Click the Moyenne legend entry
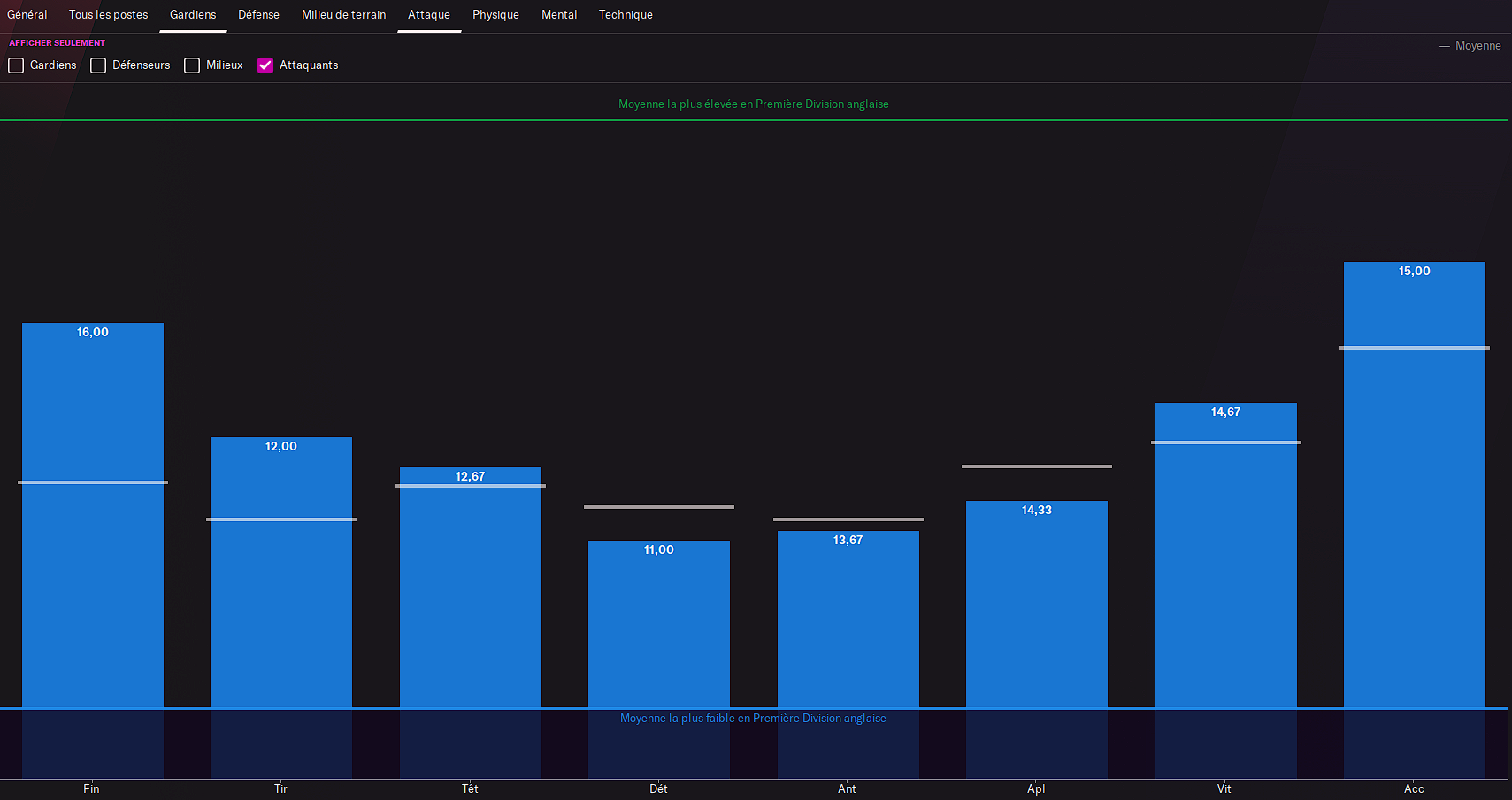This screenshot has width=1512, height=800. [x=1470, y=46]
